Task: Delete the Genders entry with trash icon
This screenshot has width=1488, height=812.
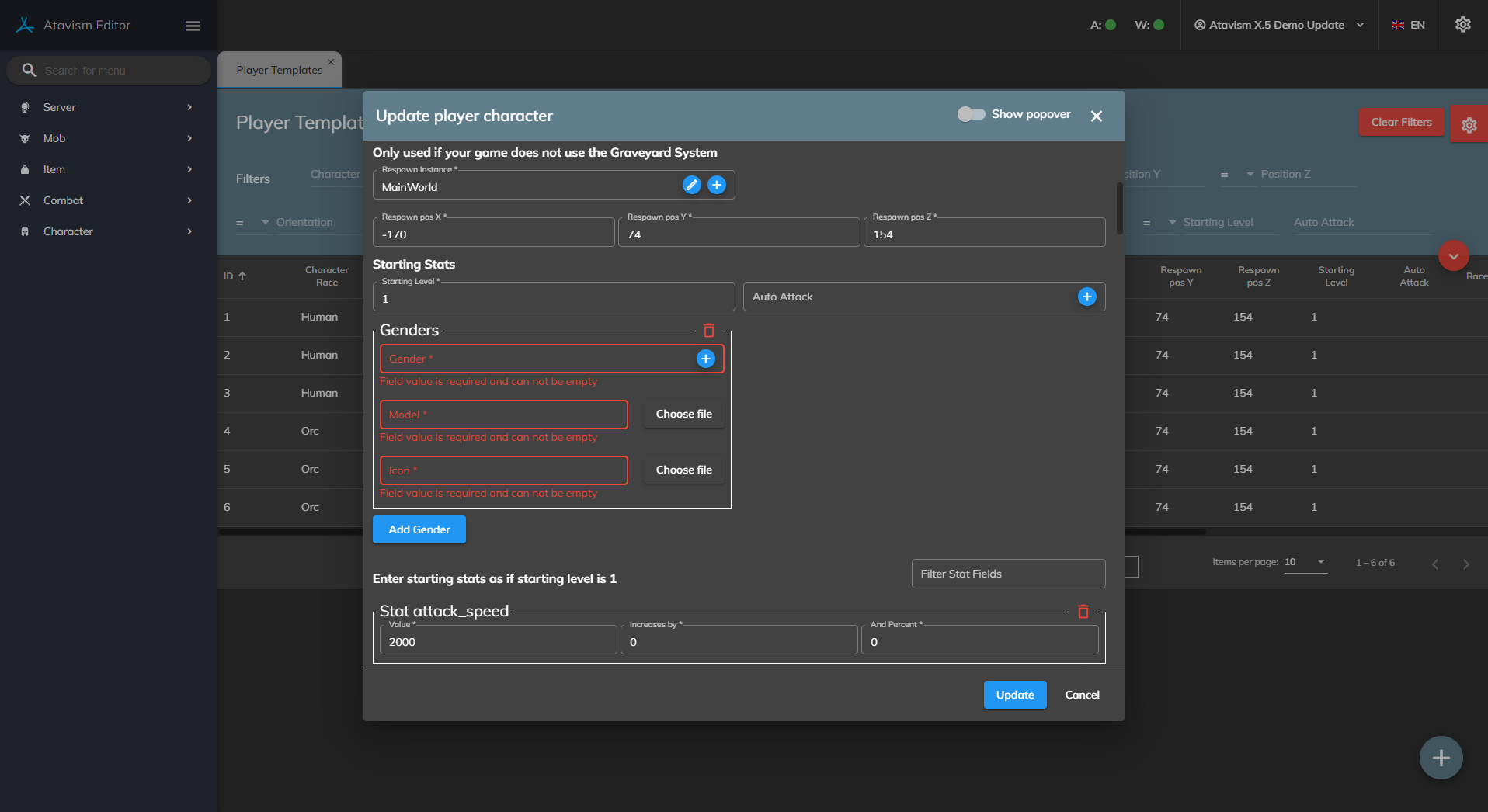Action: tap(708, 331)
